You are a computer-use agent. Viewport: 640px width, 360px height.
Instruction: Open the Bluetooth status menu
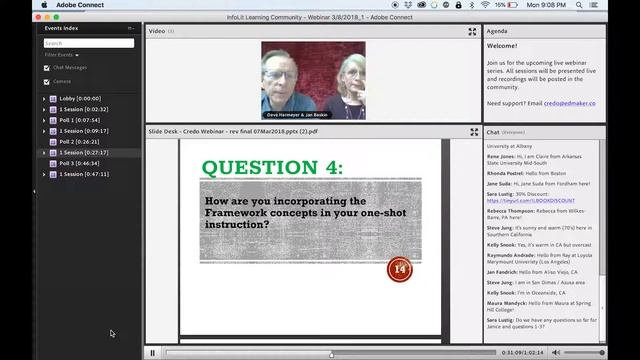[471, 5]
